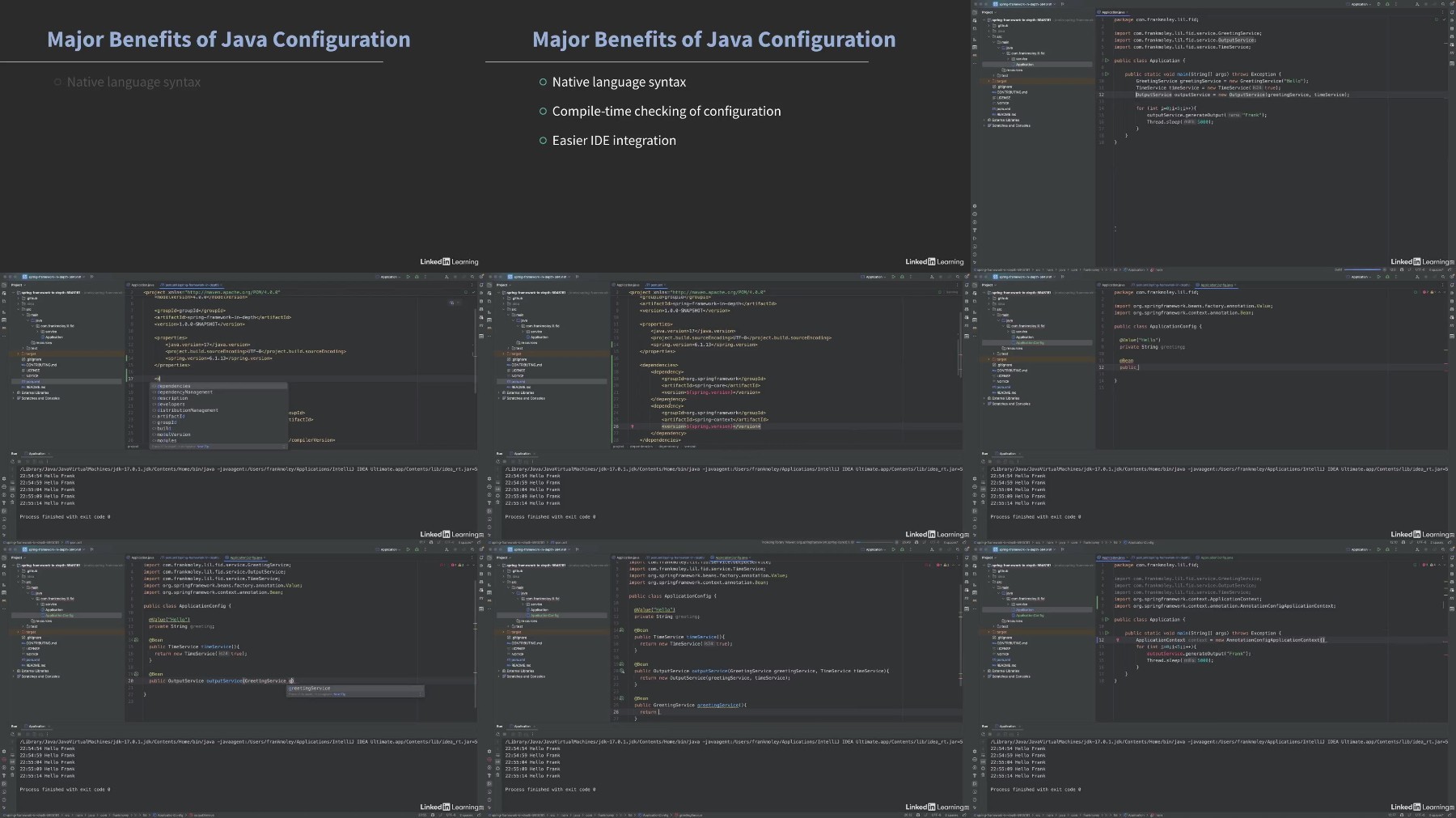Click run gutter arrow beside class Application in OutputService frame
1456x818 pixels.
pos(1107,61)
